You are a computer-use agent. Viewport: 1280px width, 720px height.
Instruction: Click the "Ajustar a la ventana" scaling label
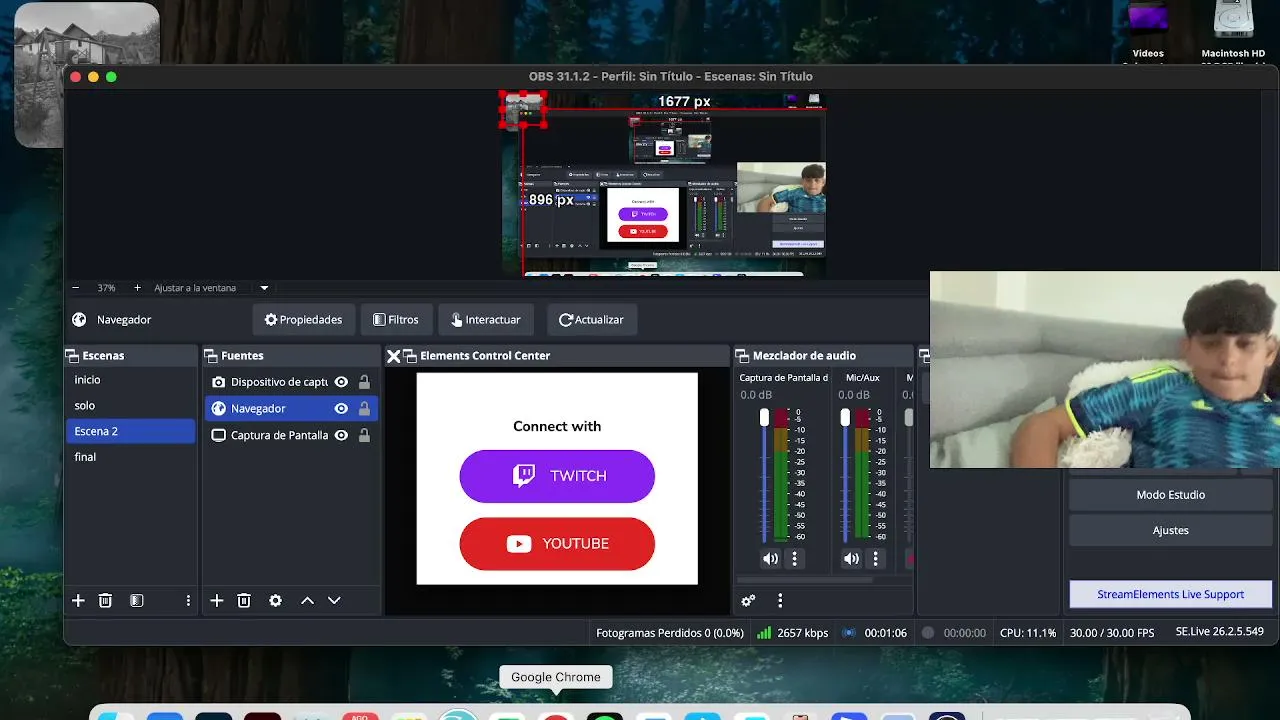pyautogui.click(x=195, y=288)
